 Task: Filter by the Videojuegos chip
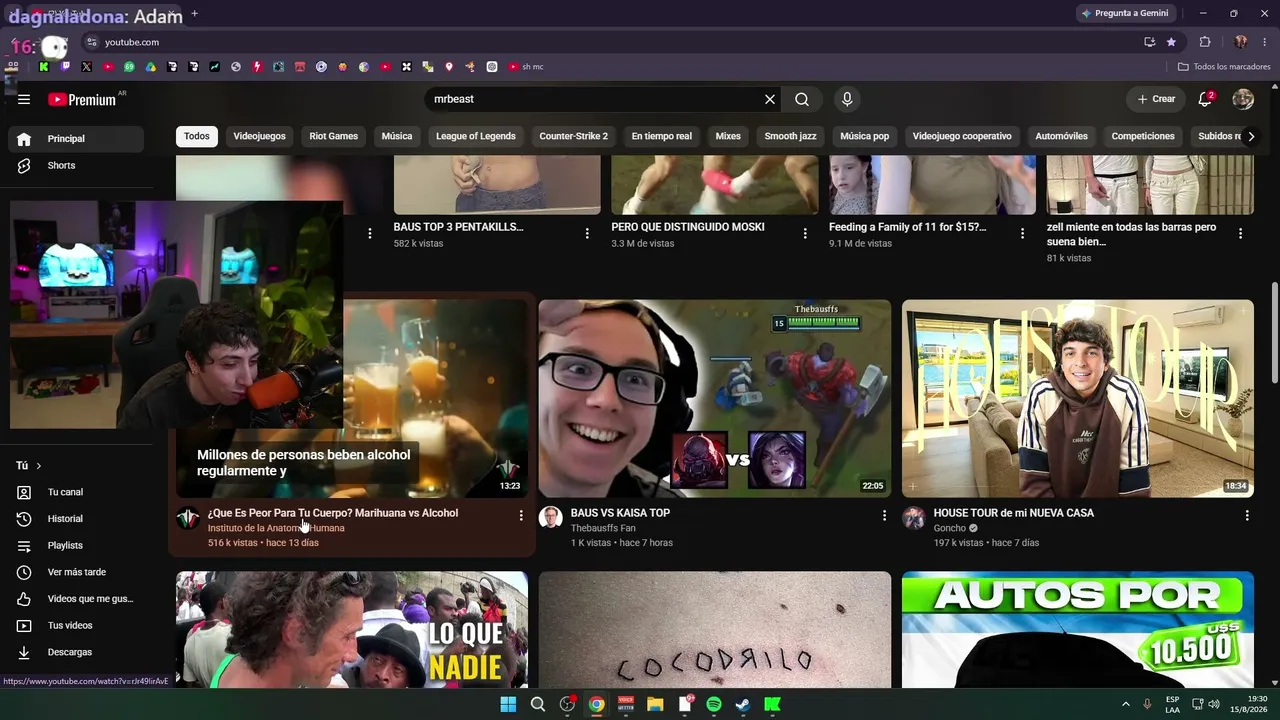click(x=259, y=136)
